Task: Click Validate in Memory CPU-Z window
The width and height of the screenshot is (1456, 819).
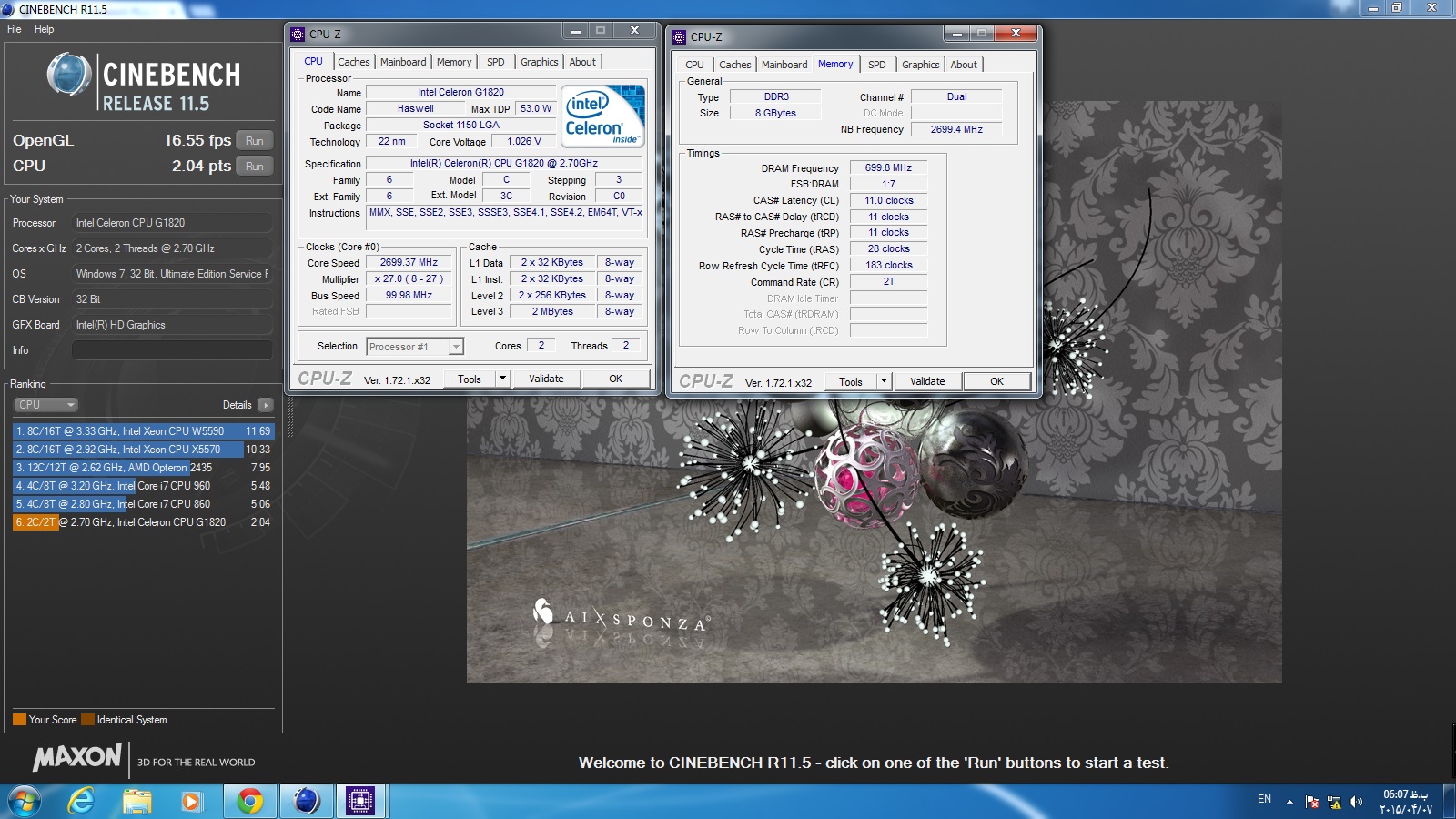Action: 927,381
